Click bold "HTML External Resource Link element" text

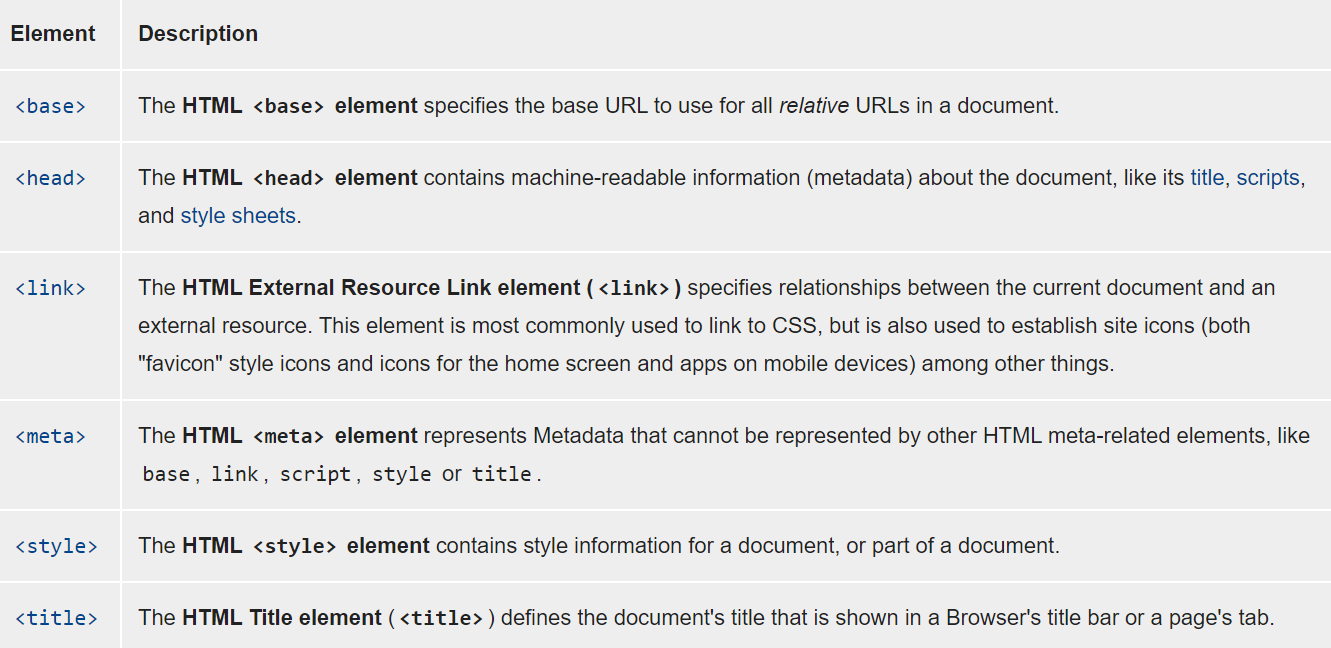tap(380, 288)
